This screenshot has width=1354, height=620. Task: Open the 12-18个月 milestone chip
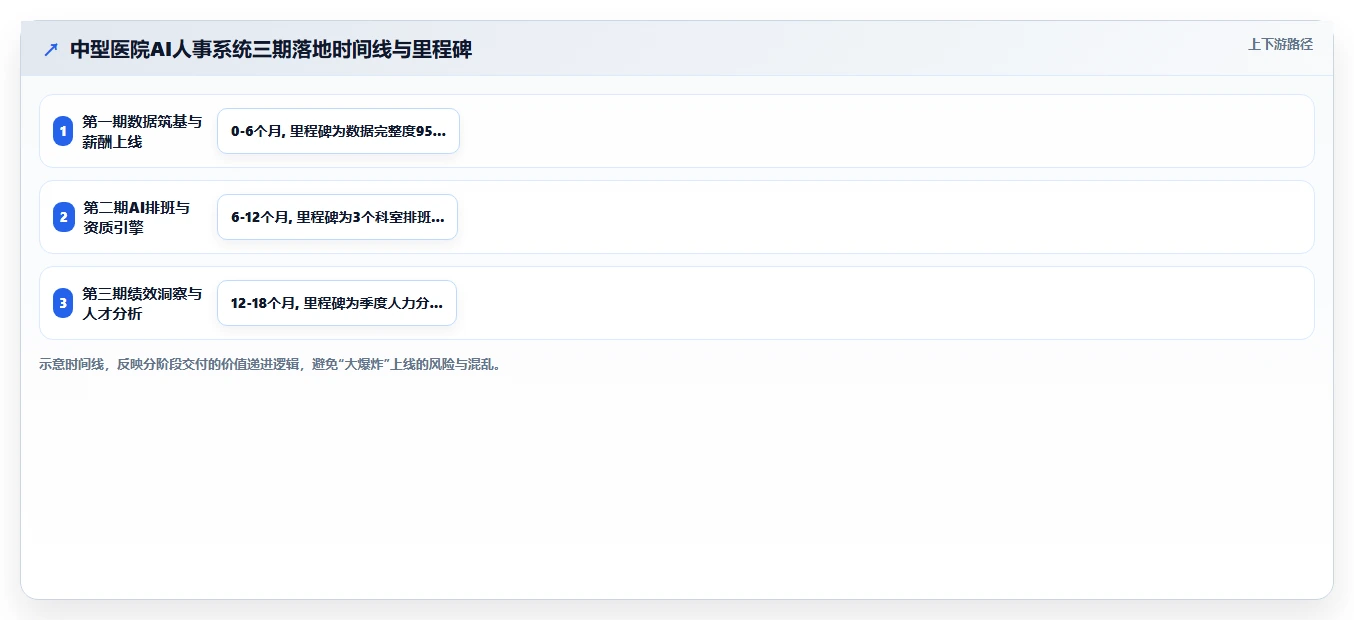(x=337, y=303)
